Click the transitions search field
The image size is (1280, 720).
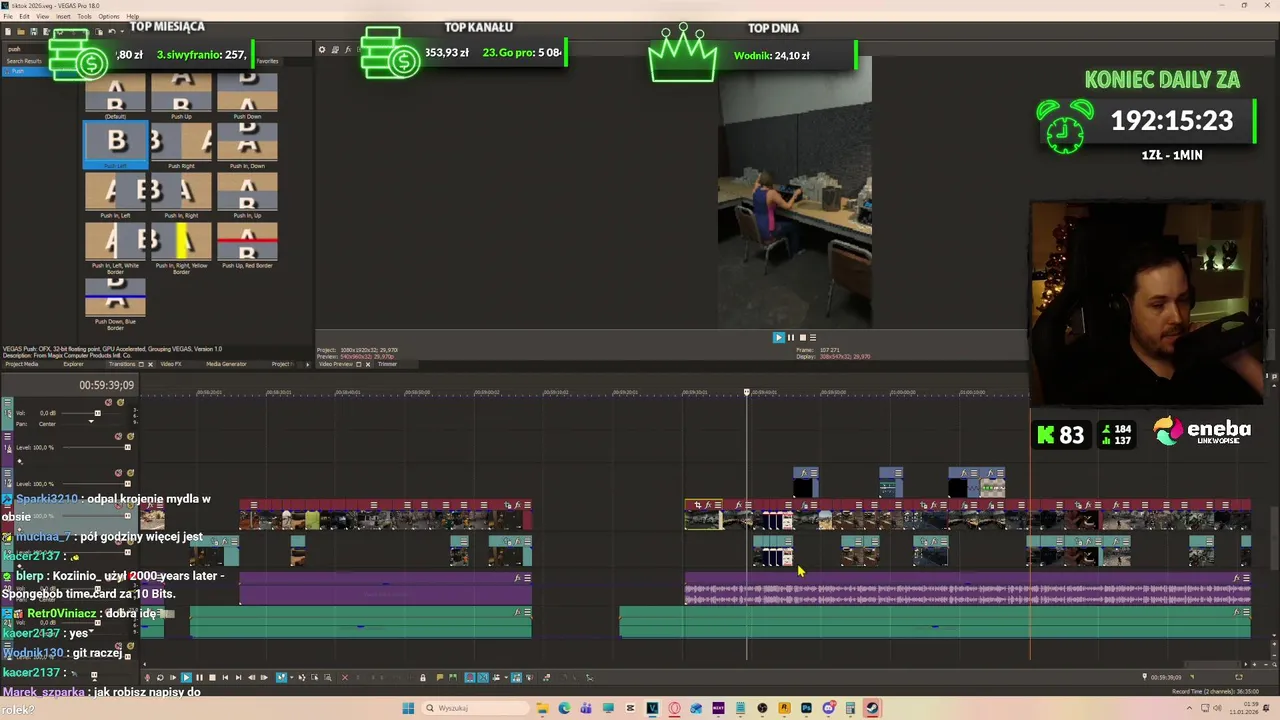30,49
